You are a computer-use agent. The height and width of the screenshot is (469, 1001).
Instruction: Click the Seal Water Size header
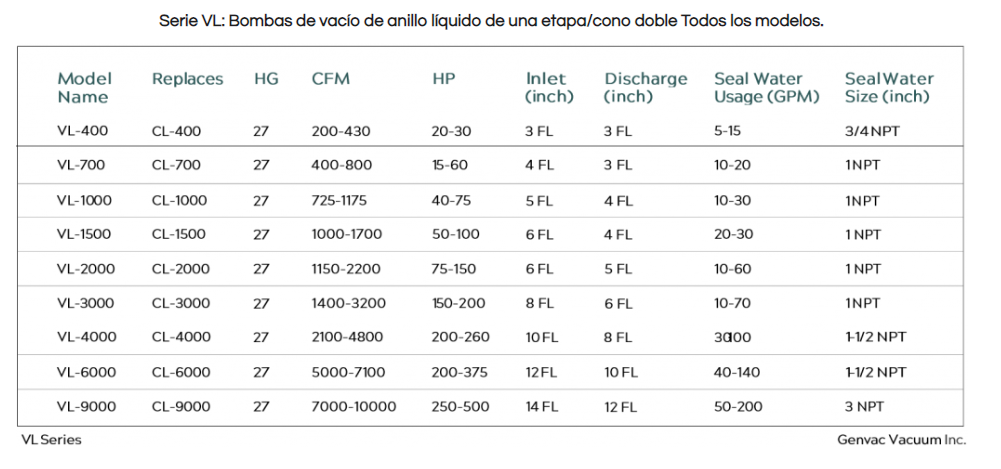(889, 88)
